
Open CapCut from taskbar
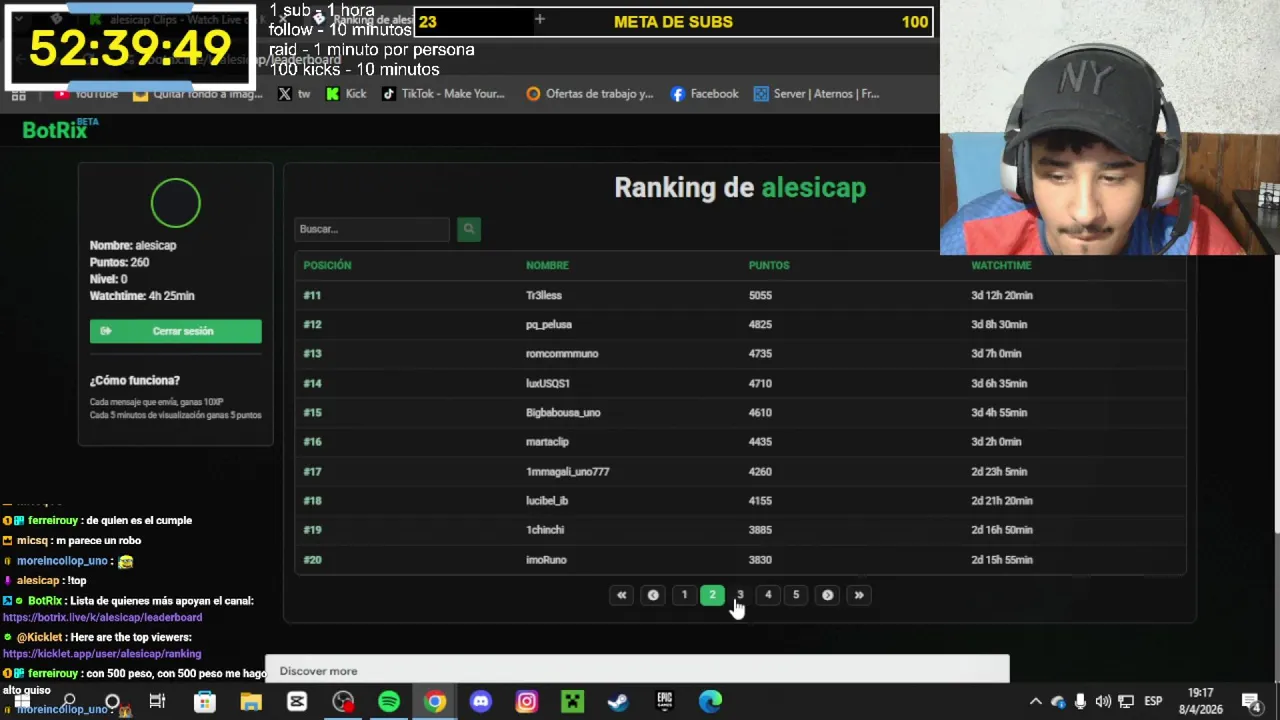click(x=297, y=701)
